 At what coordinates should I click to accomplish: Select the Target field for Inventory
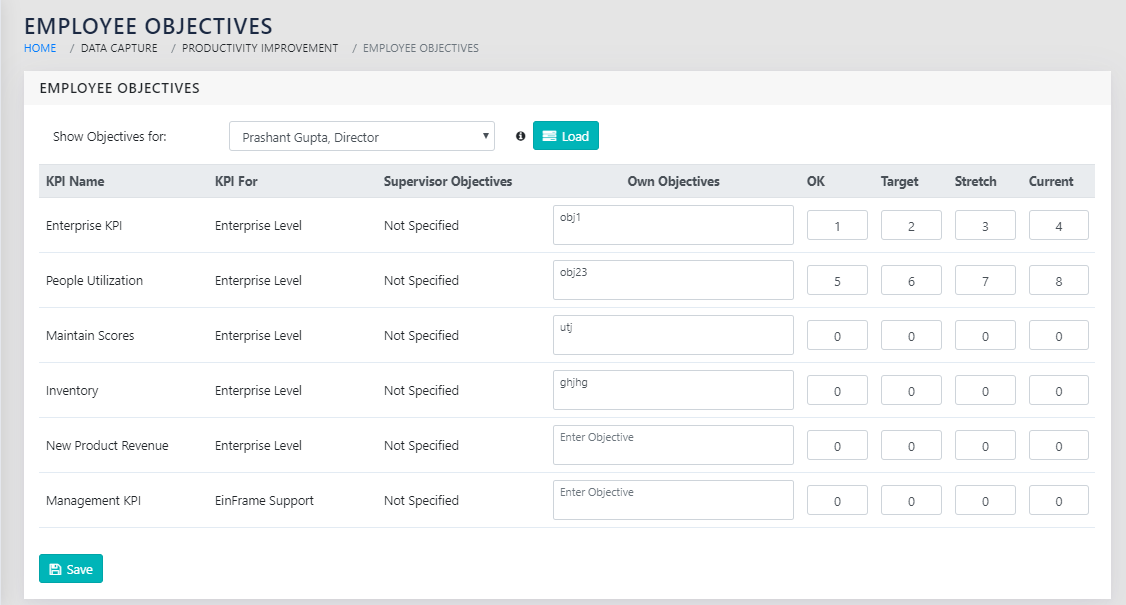tap(911, 391)
